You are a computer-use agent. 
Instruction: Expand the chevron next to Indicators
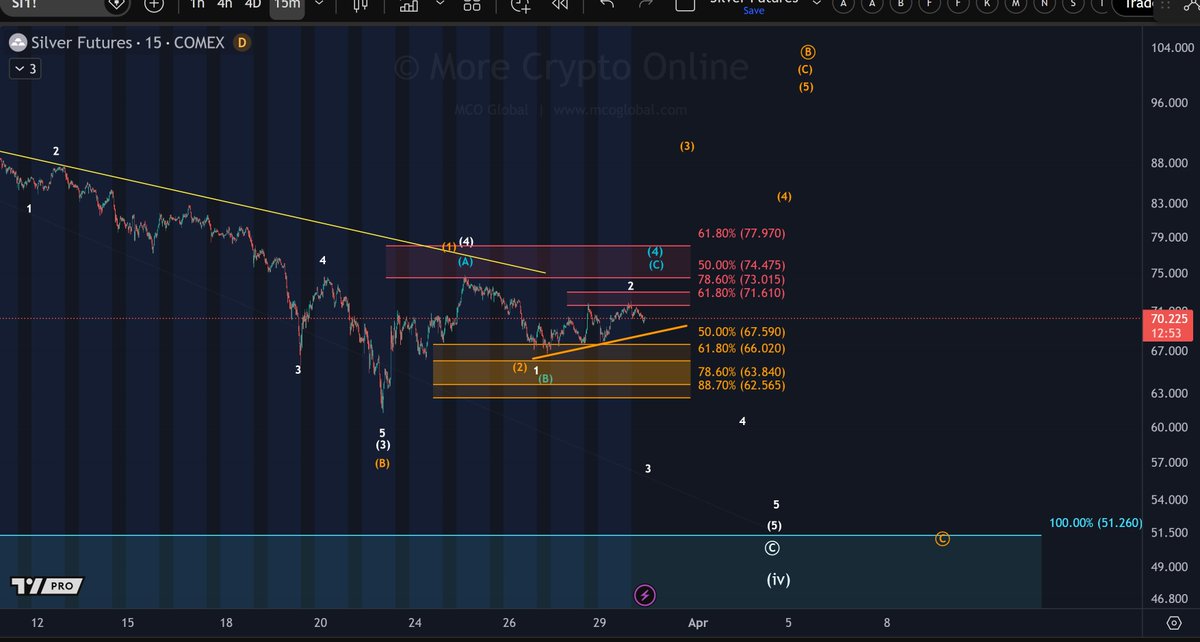tap(440, 5)
